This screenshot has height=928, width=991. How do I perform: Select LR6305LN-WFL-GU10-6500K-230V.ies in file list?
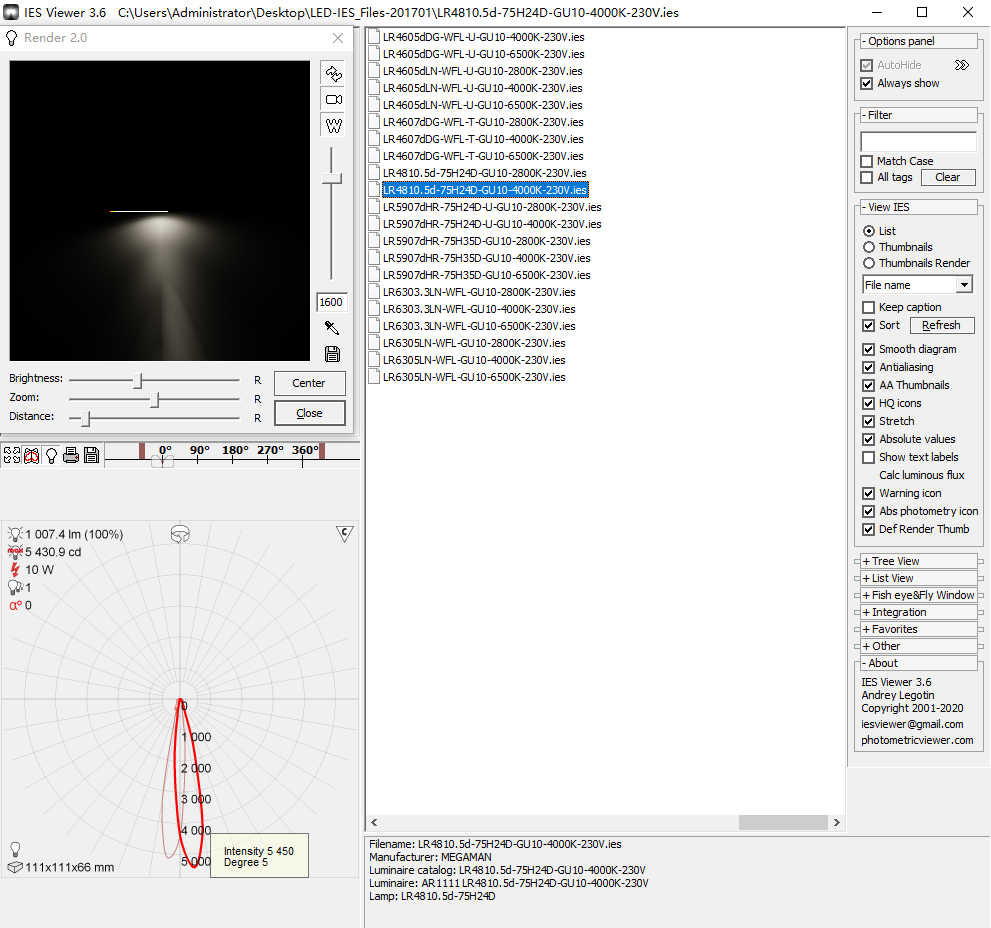(473, 377)
